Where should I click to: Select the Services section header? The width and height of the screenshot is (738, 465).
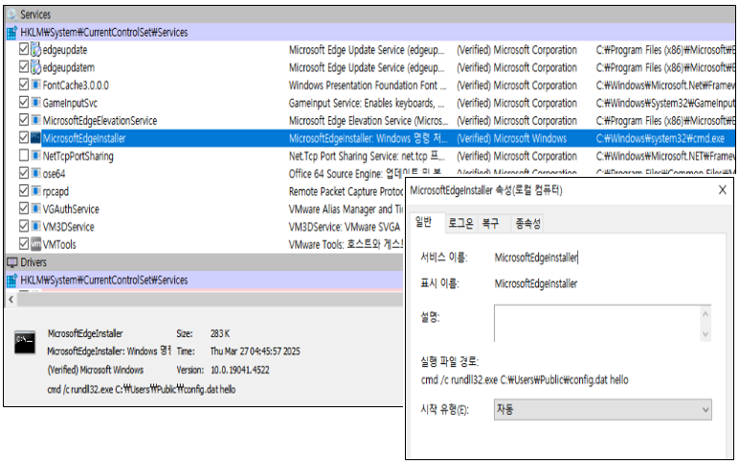(370, 15)
